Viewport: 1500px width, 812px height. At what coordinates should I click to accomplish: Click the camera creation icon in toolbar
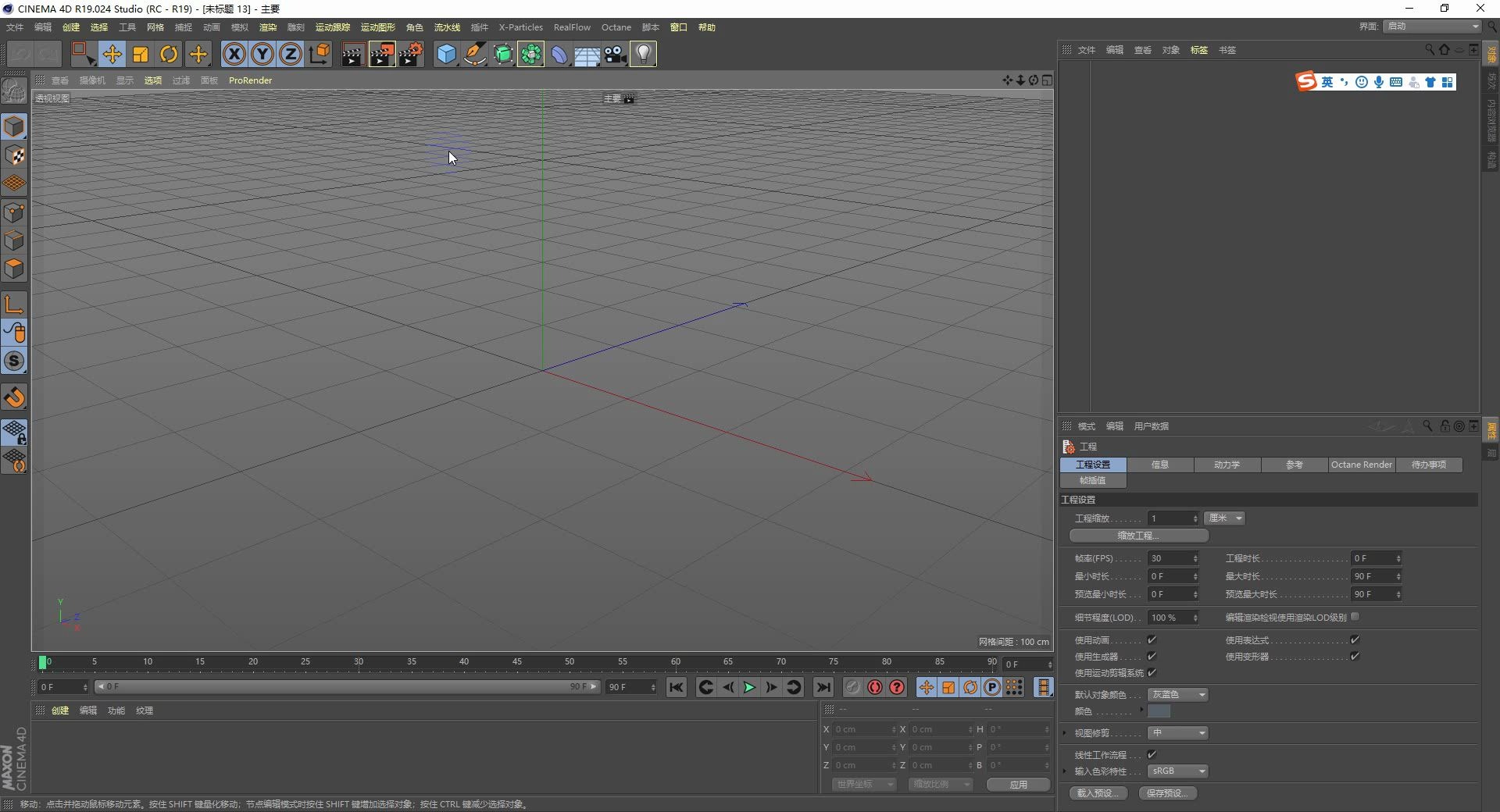coord(615,54)
